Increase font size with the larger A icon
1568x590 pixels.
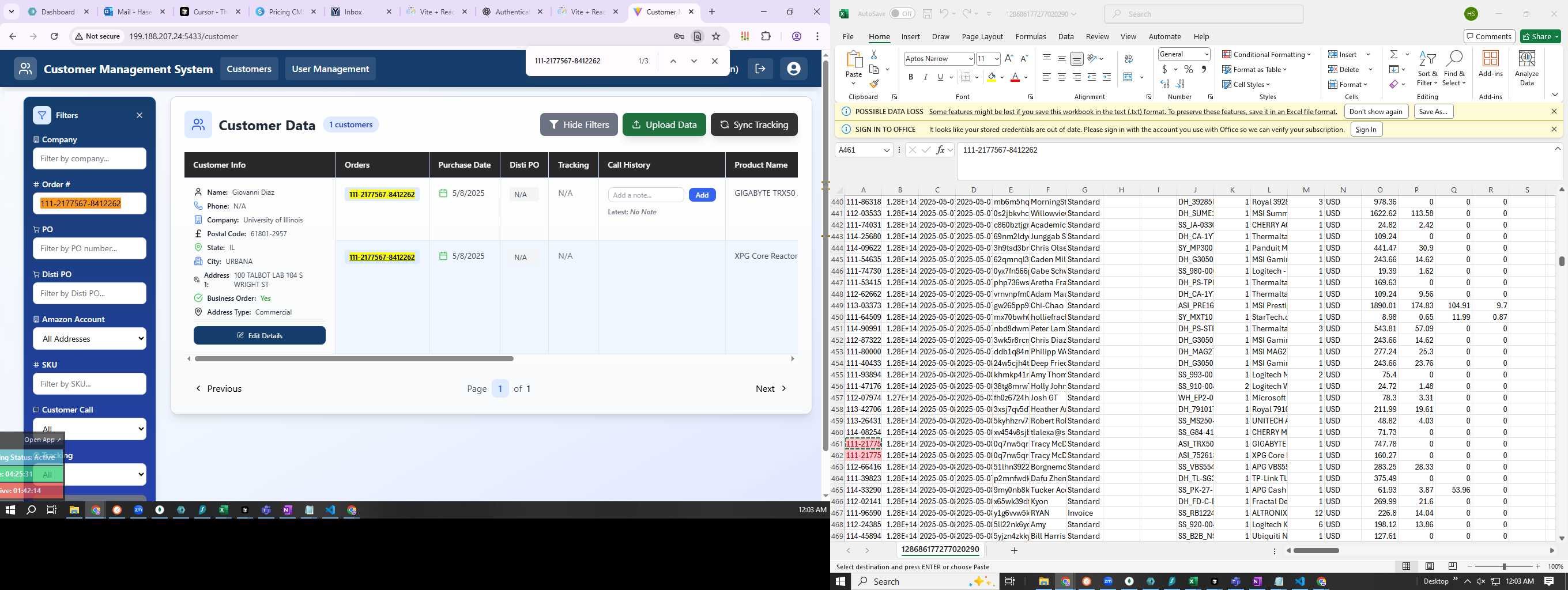click(x=1009, y=58)
